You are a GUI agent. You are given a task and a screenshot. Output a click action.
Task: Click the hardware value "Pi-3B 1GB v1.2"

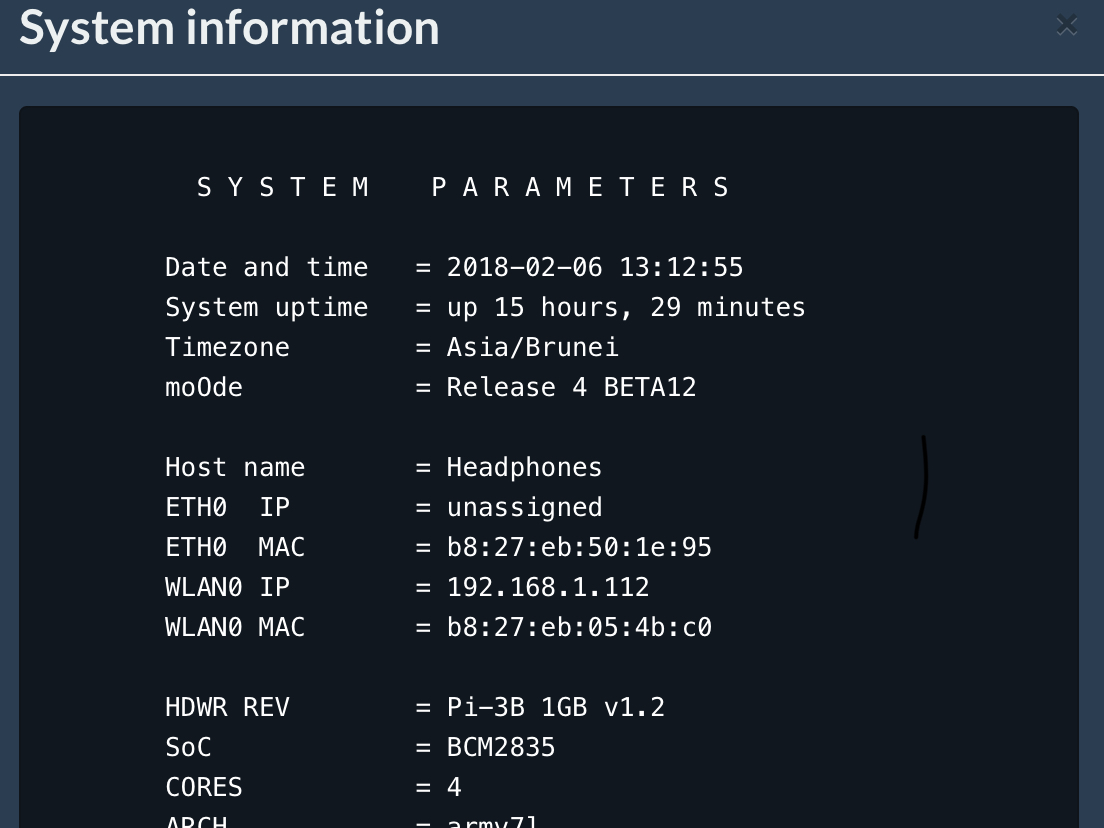click(x=556, y=707)
